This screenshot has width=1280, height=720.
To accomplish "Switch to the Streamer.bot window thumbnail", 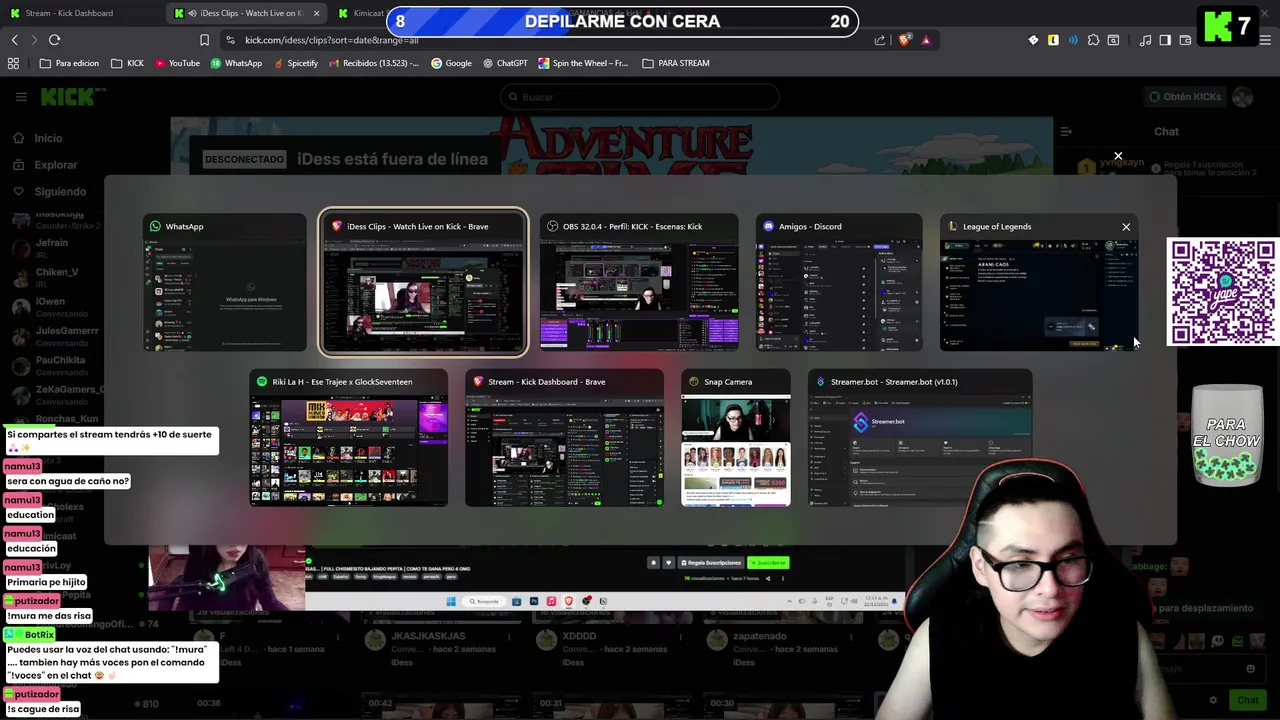I will coord(920,438).
